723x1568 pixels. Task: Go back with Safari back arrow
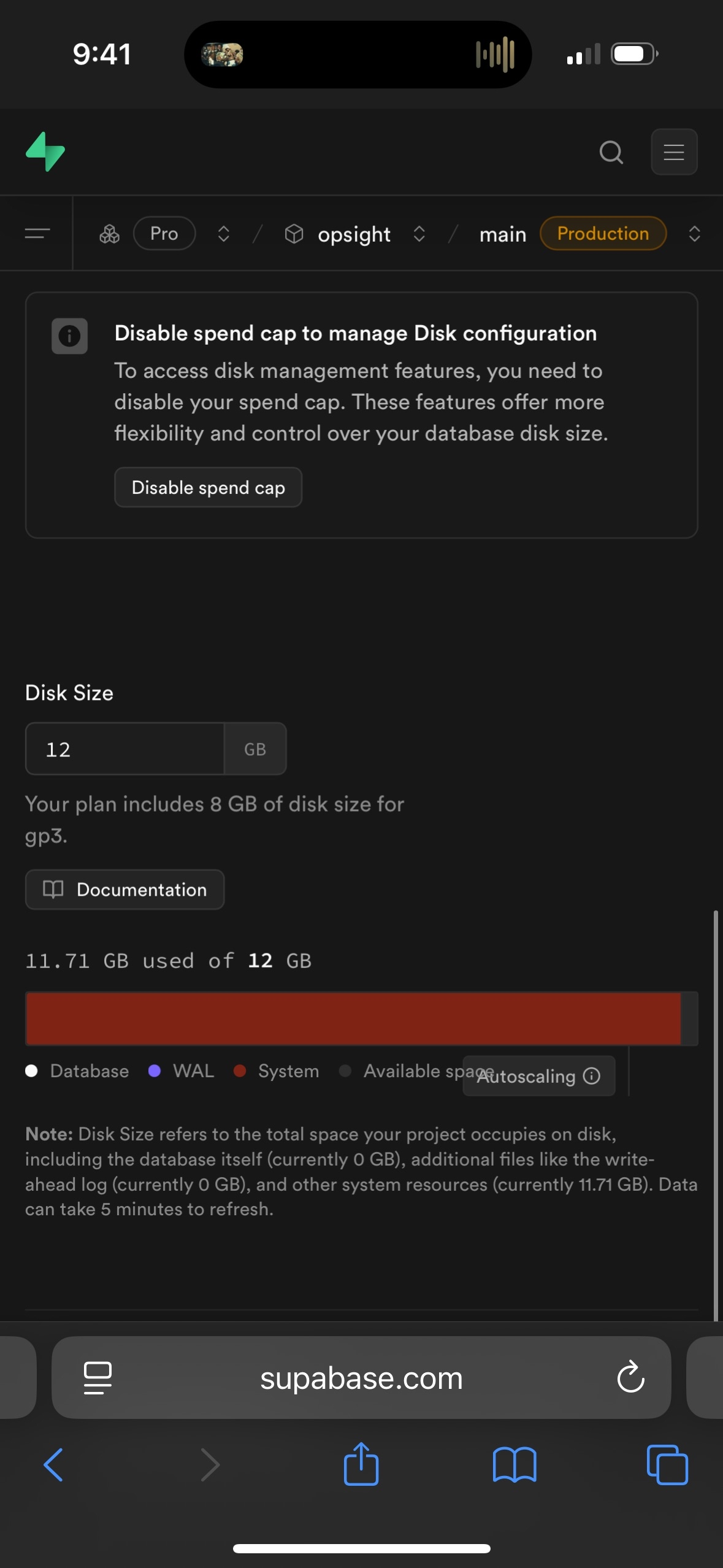click(x=54, y=1465)
